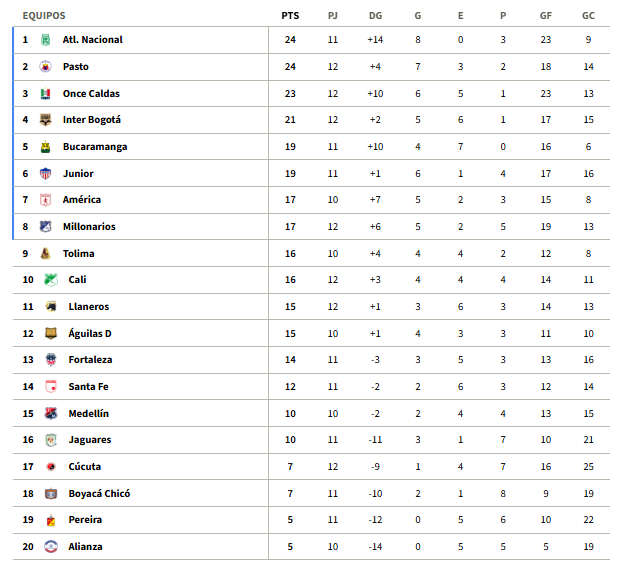Image resolution: width=626 pixels, height=567 pixels.
Task: Click the Pasto club logo
Action: pos(45,67)
